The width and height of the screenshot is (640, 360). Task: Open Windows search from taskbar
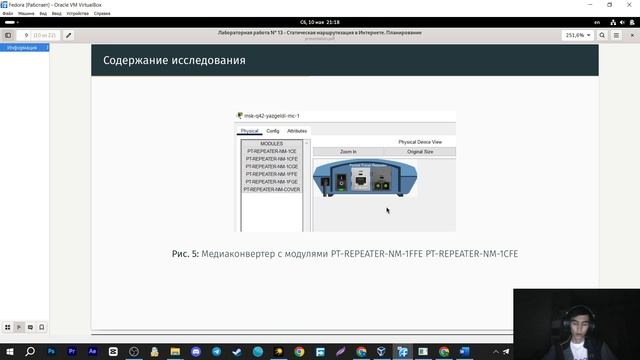click(x=30, y=352)
